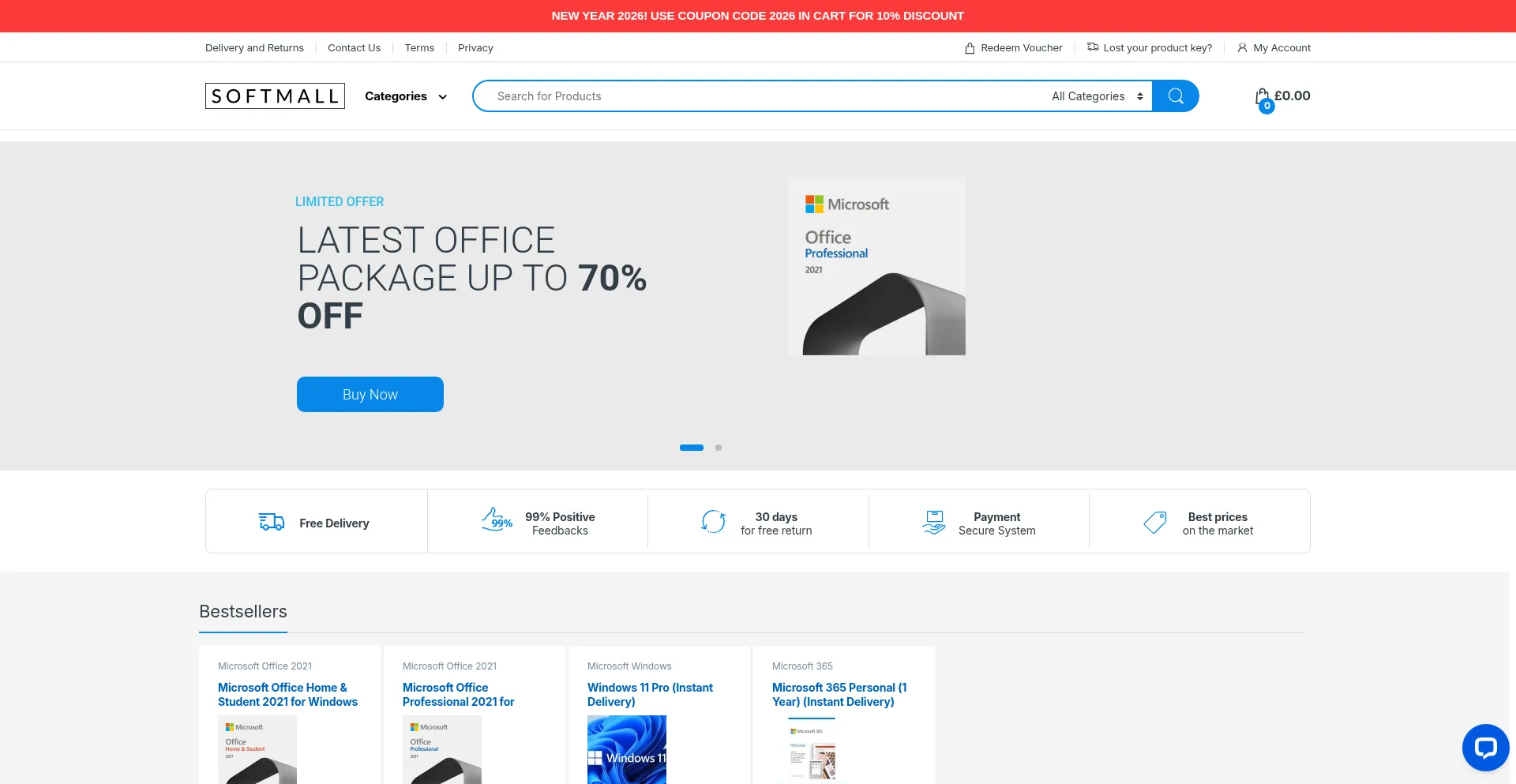The height and width of the screenshot is (784, 1516).
Task: Click the best prices tag icon
Action: (x=1155, y=522)
